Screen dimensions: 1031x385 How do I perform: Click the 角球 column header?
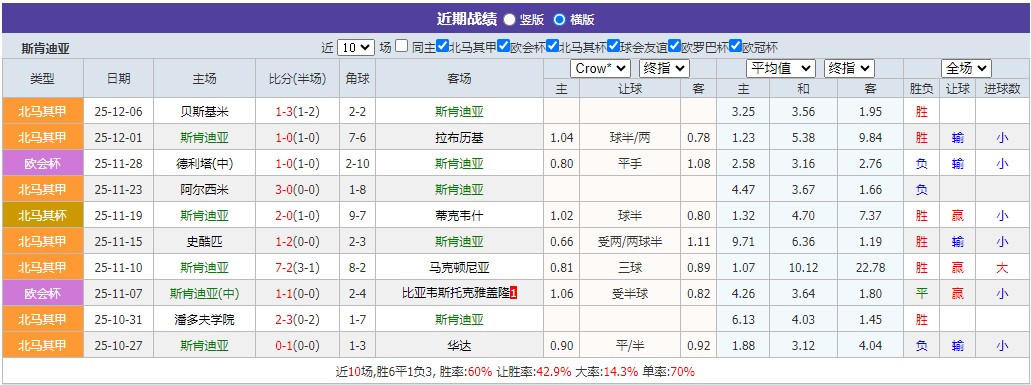click(357, 78)
